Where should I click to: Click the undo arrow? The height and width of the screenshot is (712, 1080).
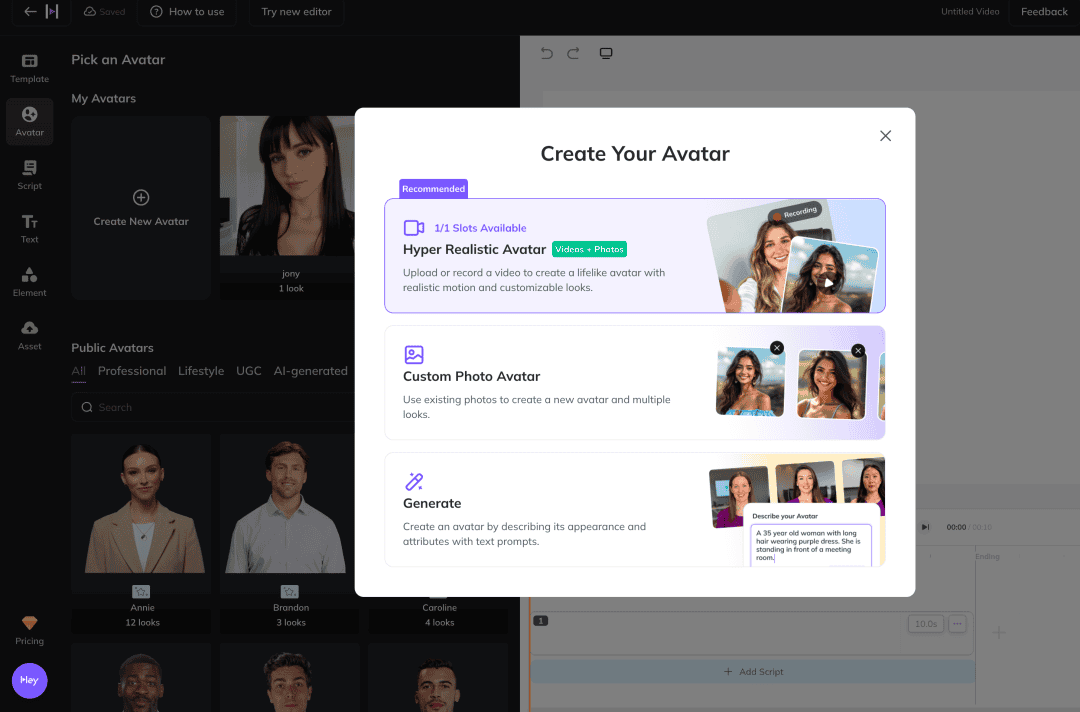pos(546,53)
